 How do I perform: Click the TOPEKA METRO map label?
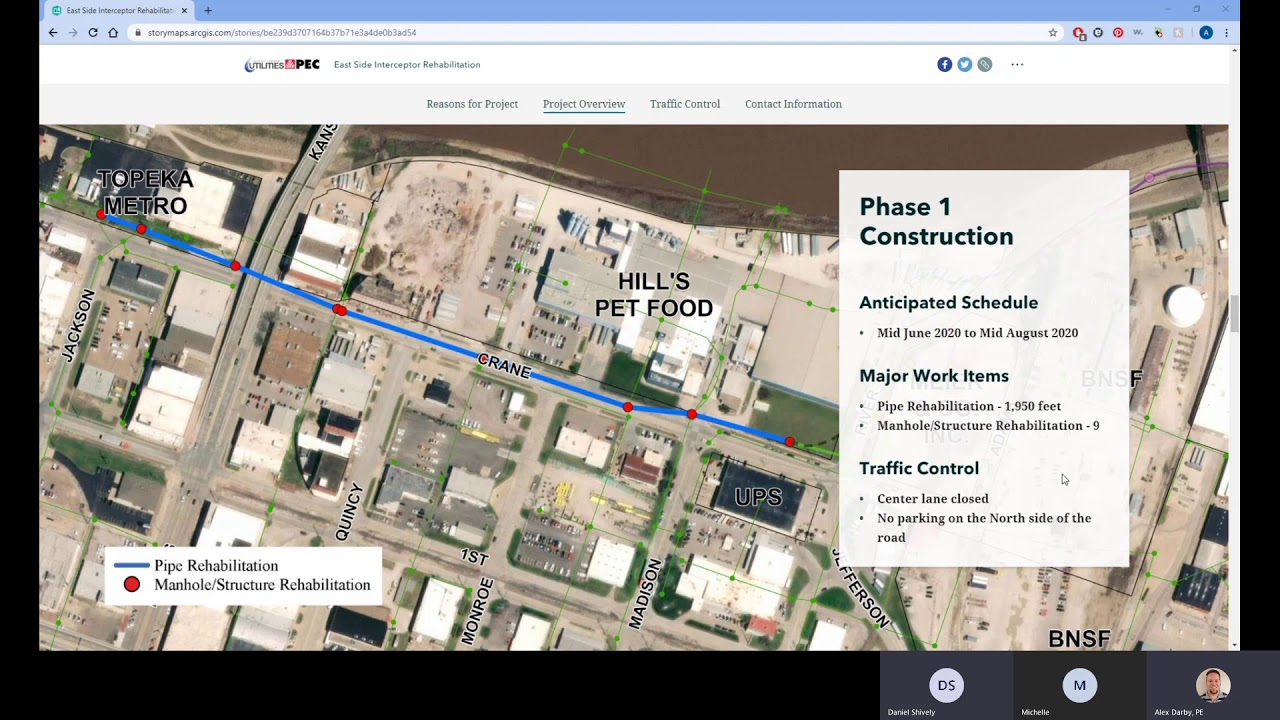point(145,193)
